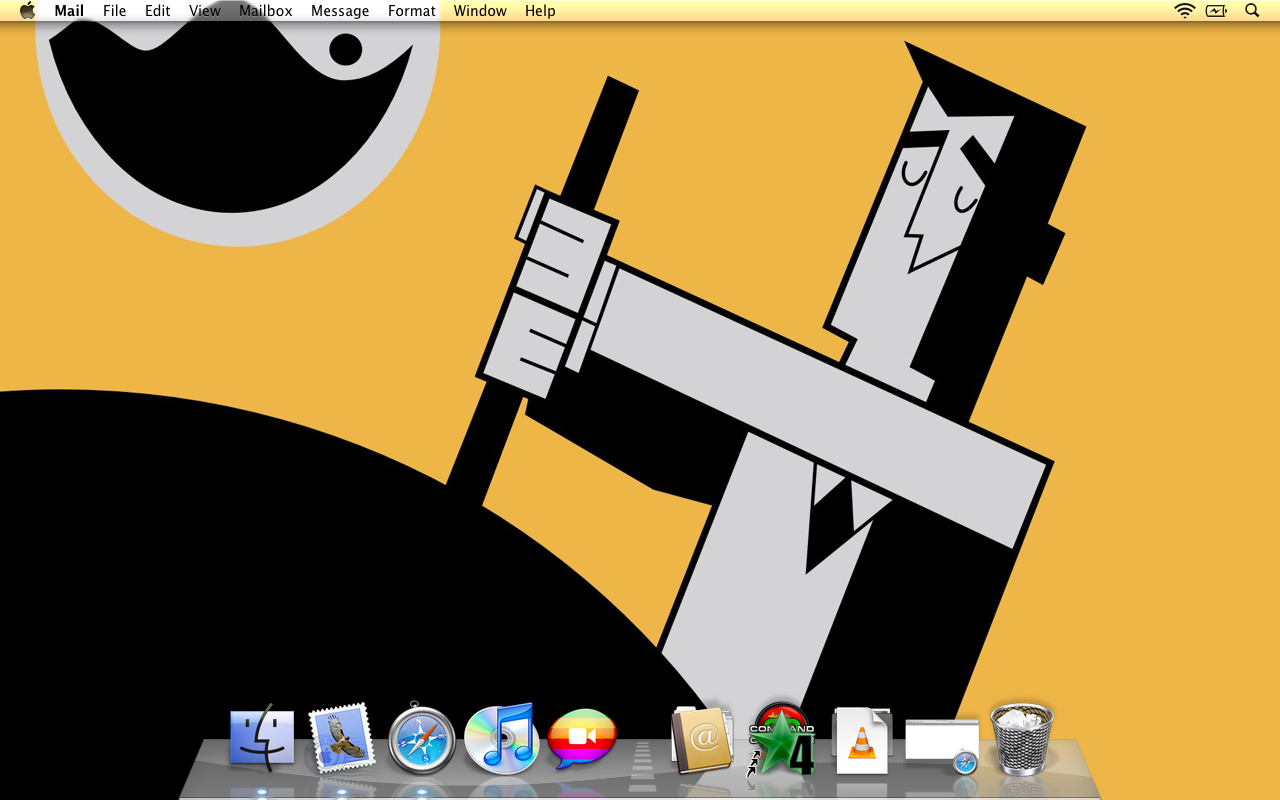Viewport: 1280px width, 800px height.
Task: Open the View menu
Action: (205, 11)
